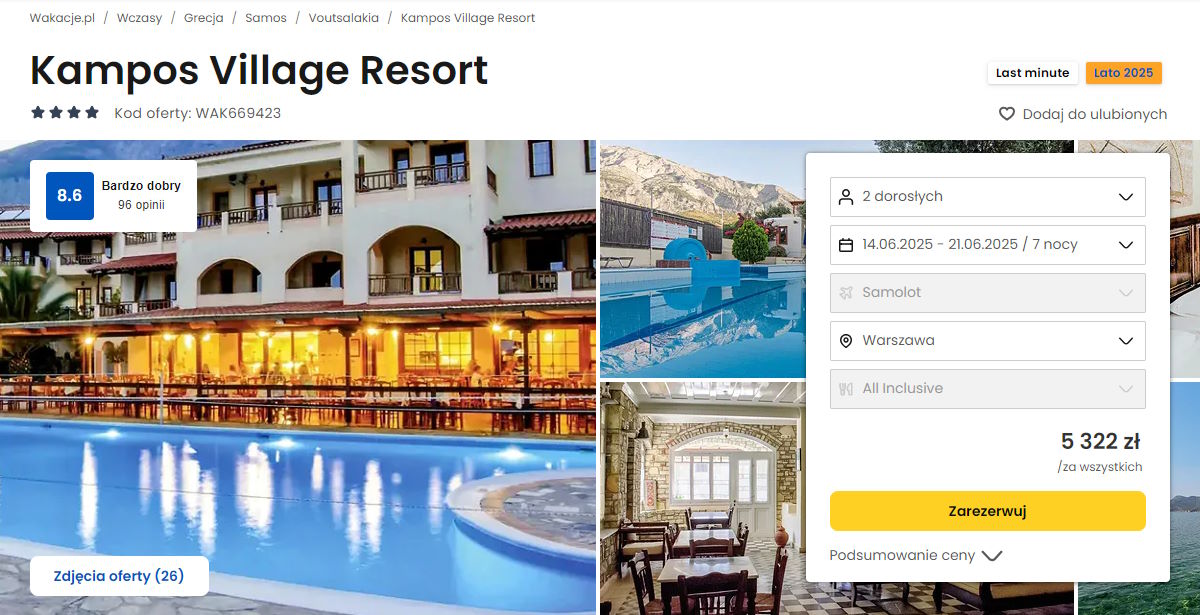Click the person icon in guests field
1200x615 pixels.
click(x=846, y=197)
